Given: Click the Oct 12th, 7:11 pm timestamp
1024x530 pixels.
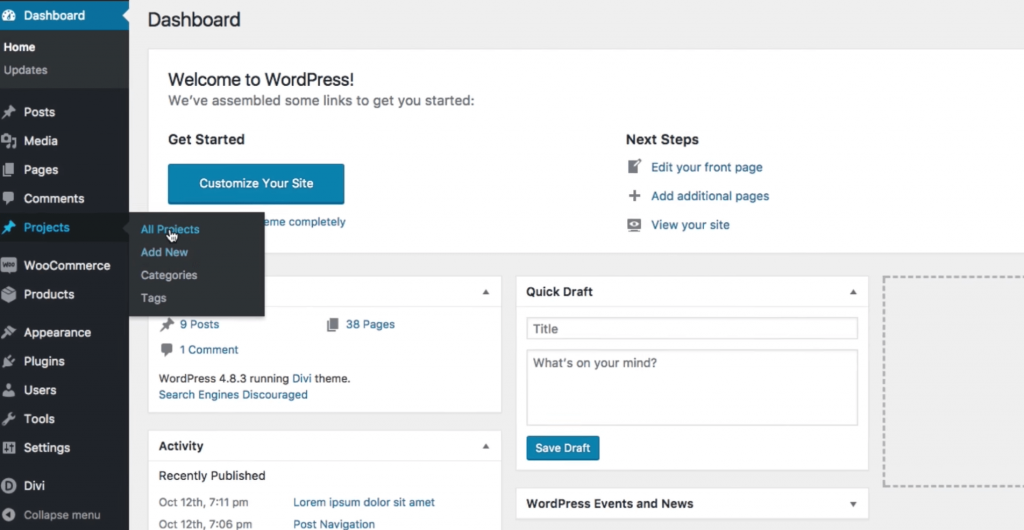Looking at the screenshot, I should point(203,503).
